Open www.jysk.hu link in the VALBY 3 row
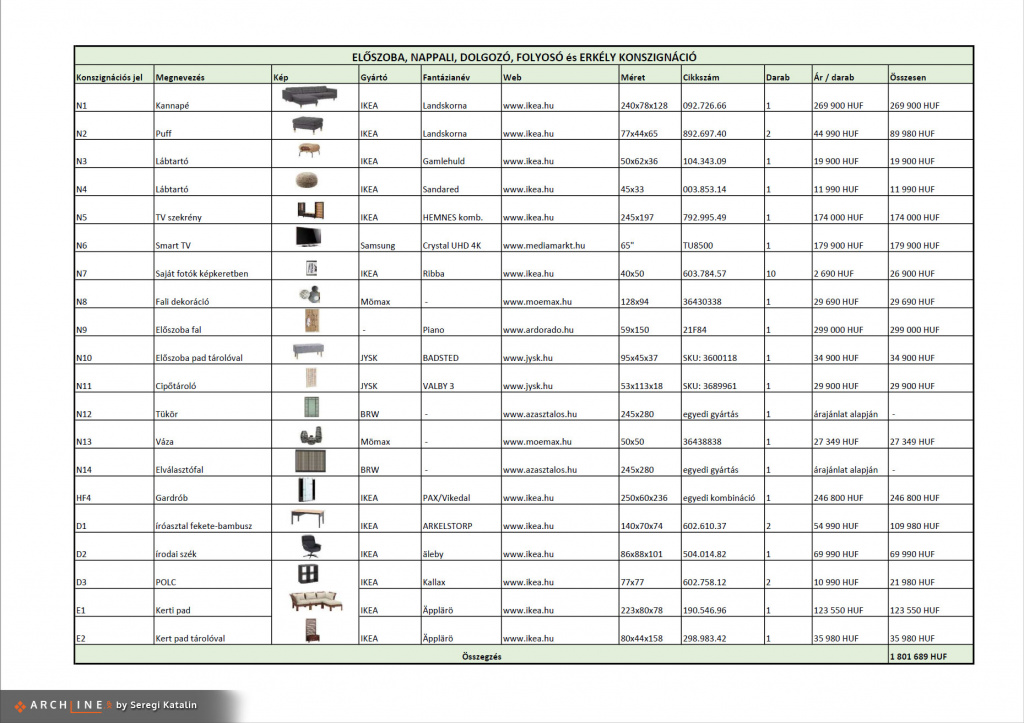Screen dimensions: 1024x723 click(528, 386)
